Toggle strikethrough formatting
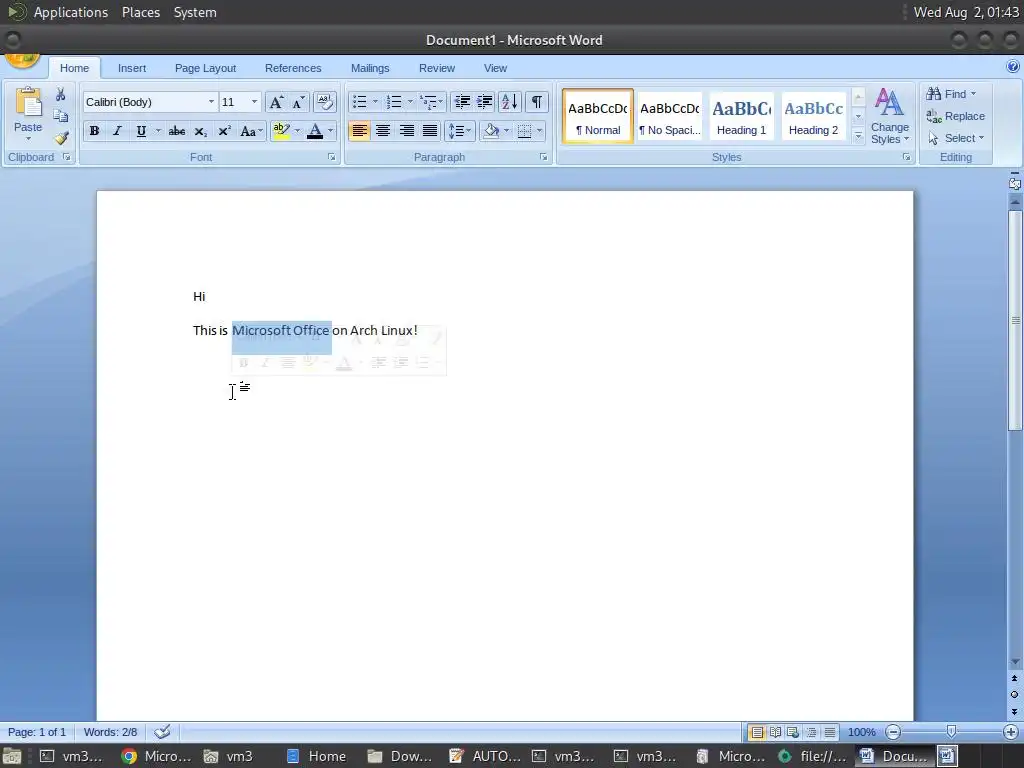The width and height of the screenshot is (1024, 768). pos(176,131)
